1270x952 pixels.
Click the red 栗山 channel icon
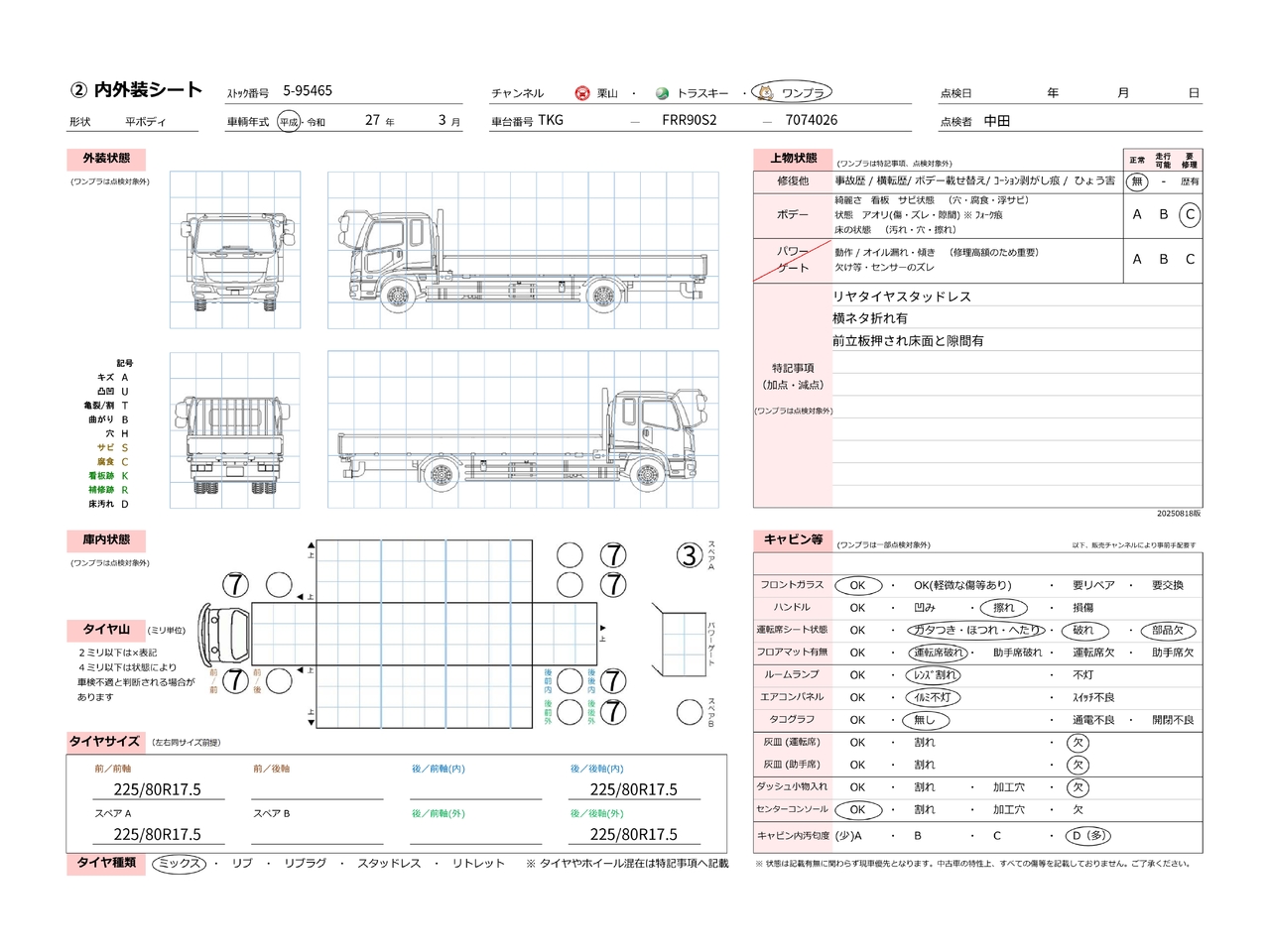click(582, 93)
